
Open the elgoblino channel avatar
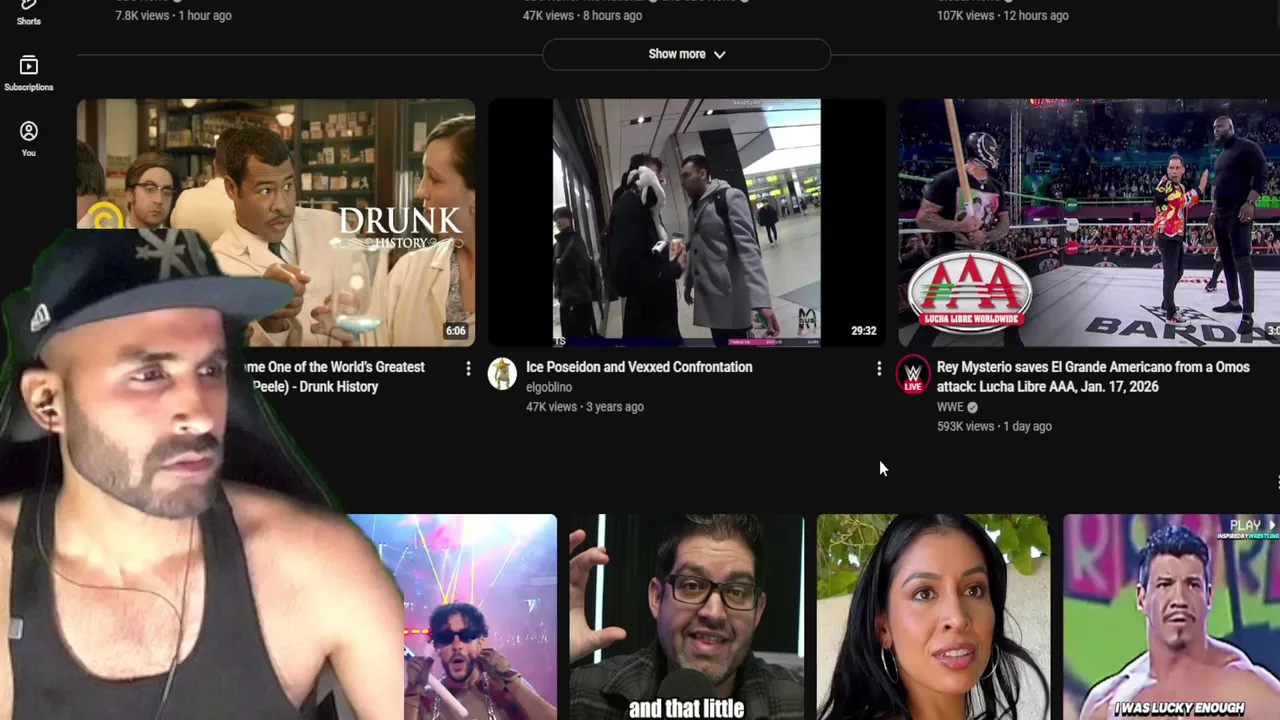point(502,374)
